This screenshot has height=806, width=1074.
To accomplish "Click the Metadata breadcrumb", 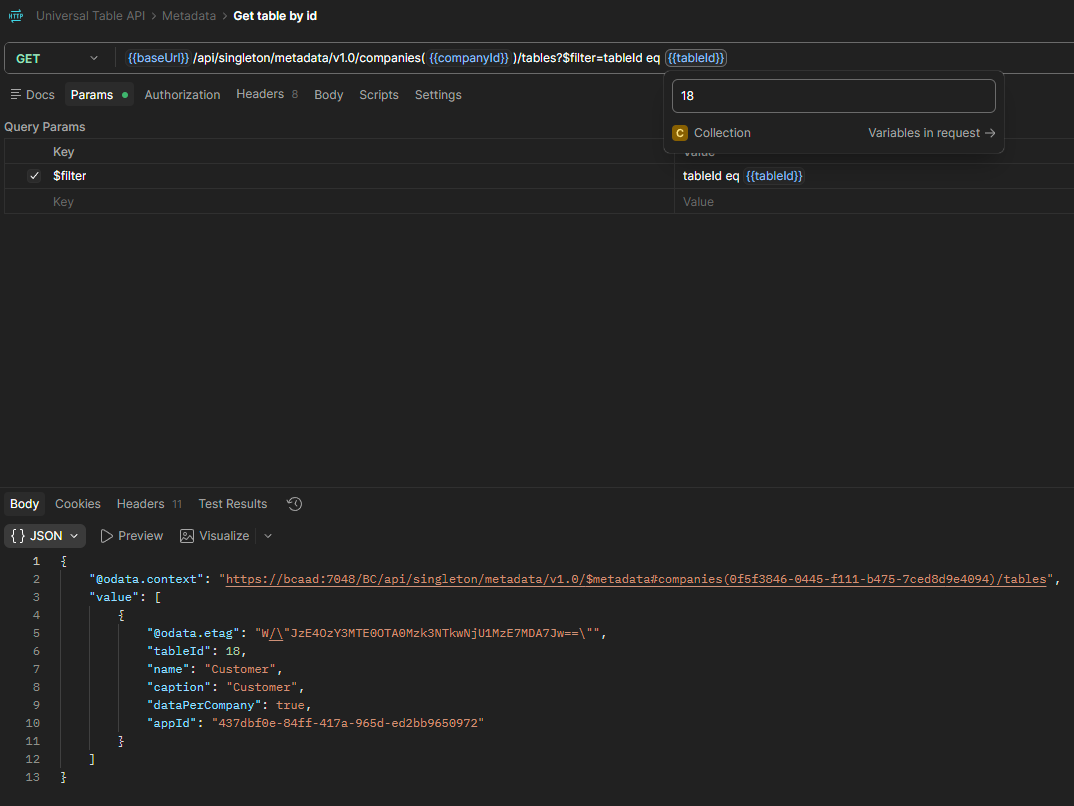I will click(x=189, y=16).
